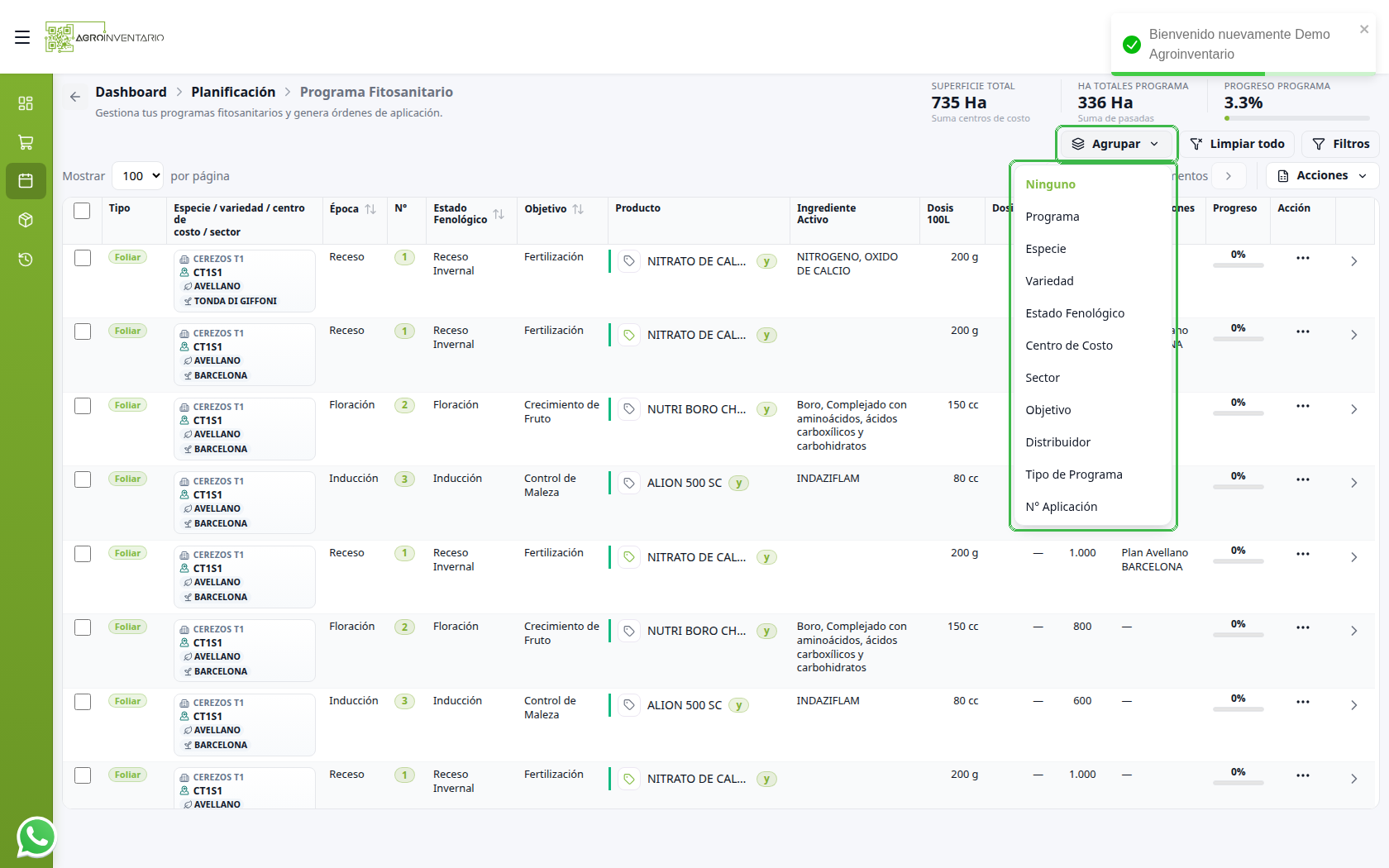Check the second row Receso Invernal checkbox
Image resolution: width=1389 pixels, height=868 pixels.
(x=83, y=331)
